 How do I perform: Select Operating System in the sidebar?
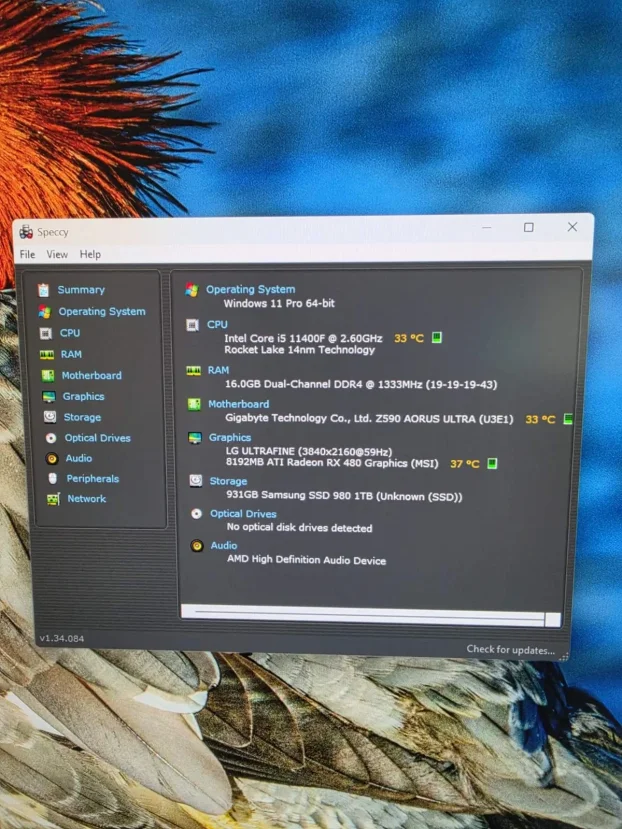point(102,312)
